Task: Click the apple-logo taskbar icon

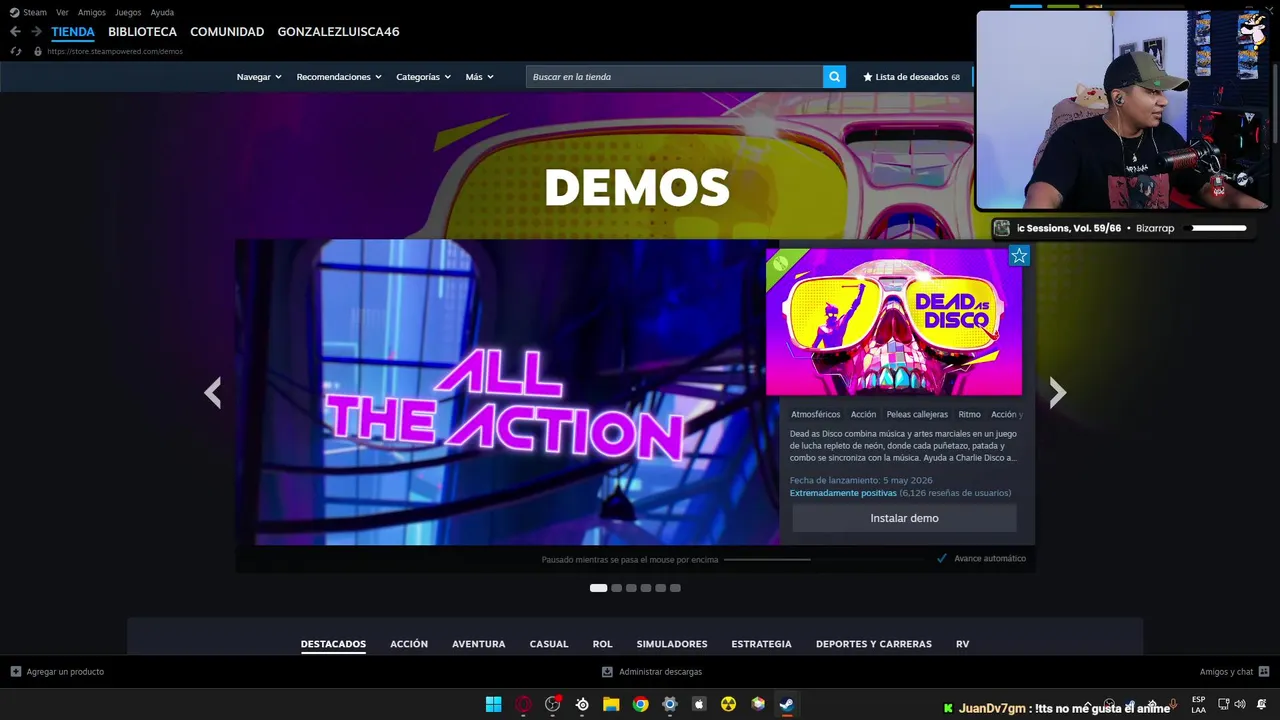Action: [699, 704]
